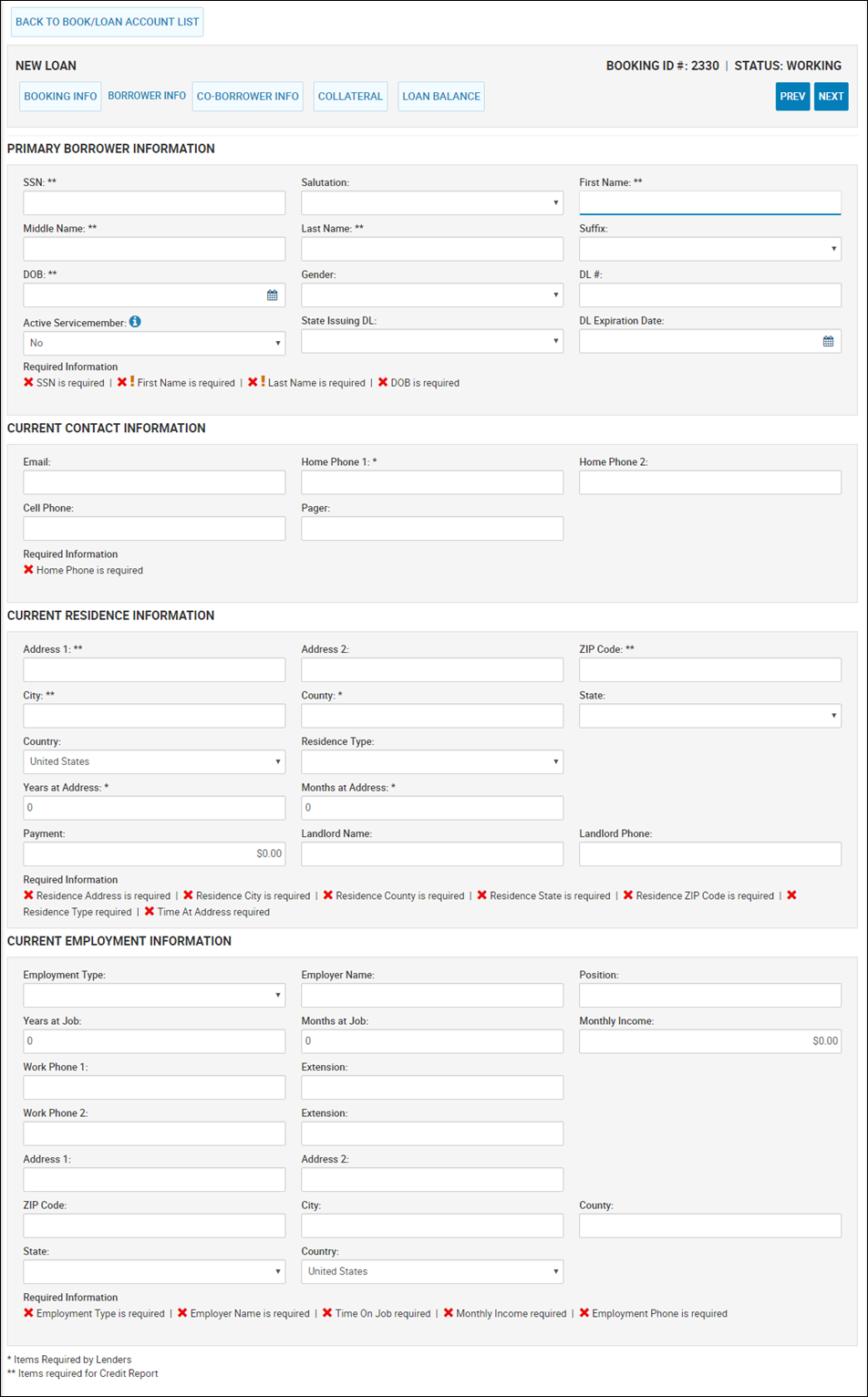Click the 'SSN is required' message

tap(70, 383)
